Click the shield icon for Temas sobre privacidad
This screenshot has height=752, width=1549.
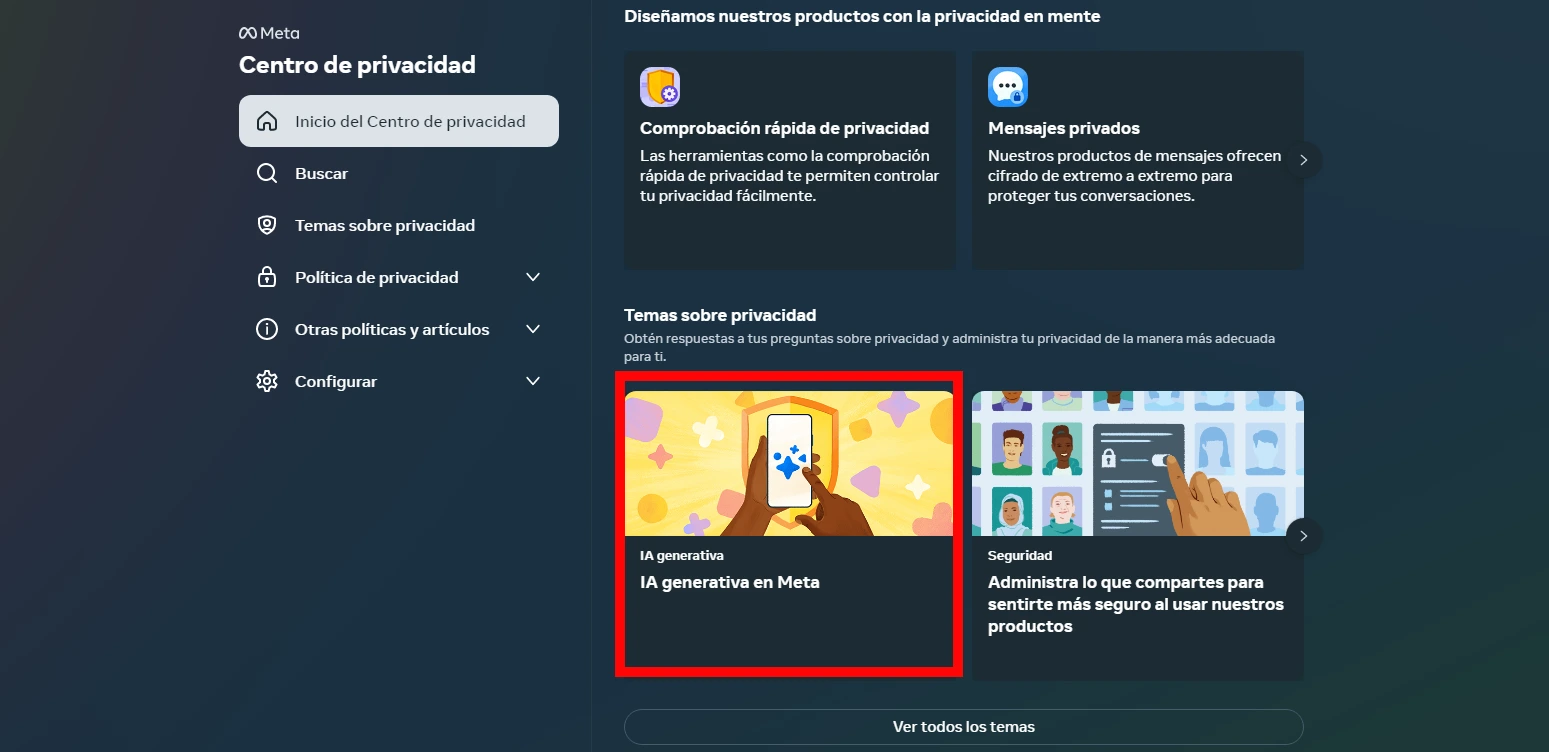point(267,225)
